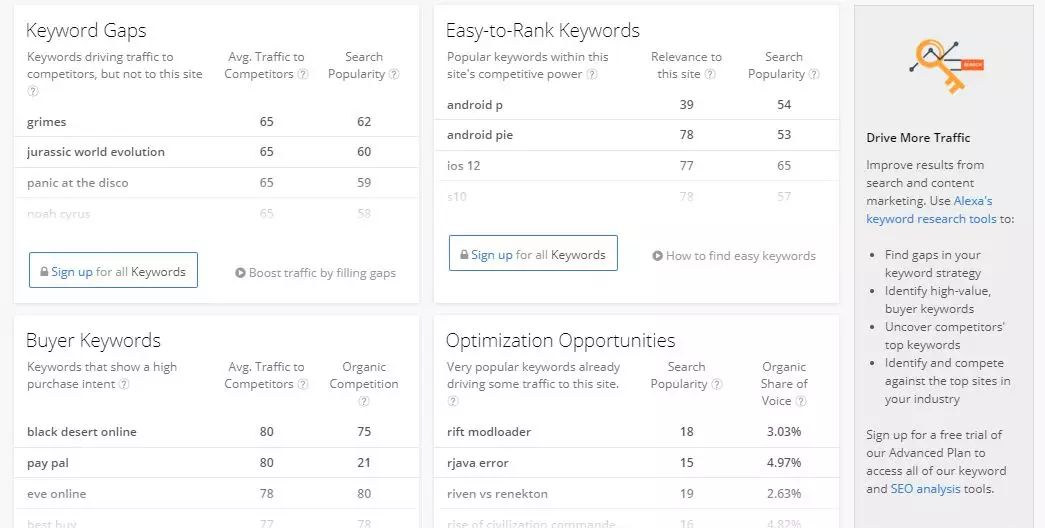Select black desert online keyword
1045x528 pixels.
click(x=82, y=432)
